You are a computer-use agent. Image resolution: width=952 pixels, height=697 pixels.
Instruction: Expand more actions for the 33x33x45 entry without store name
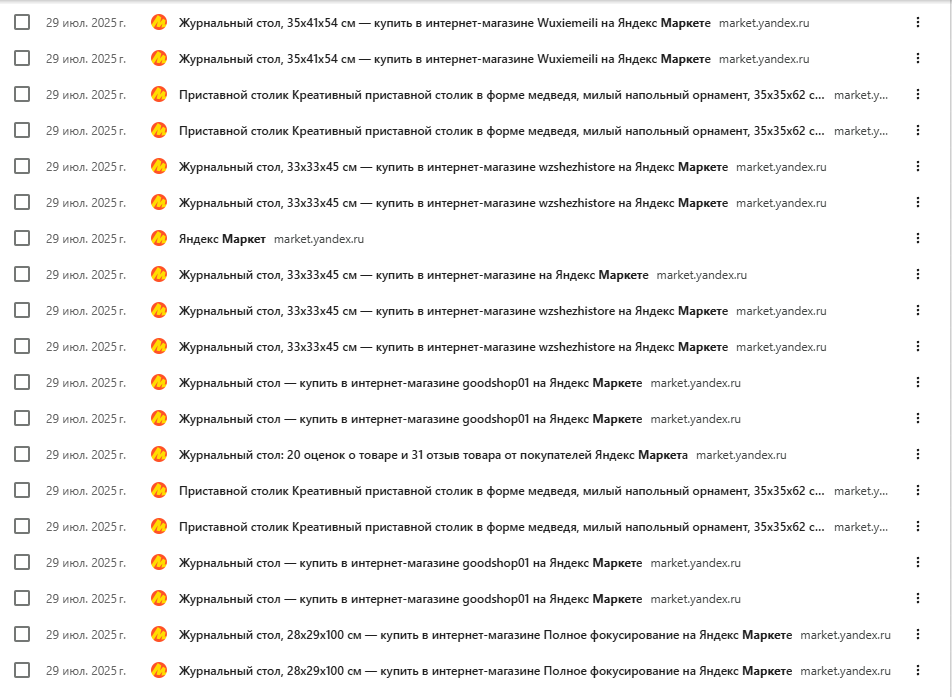pos(917,274)
